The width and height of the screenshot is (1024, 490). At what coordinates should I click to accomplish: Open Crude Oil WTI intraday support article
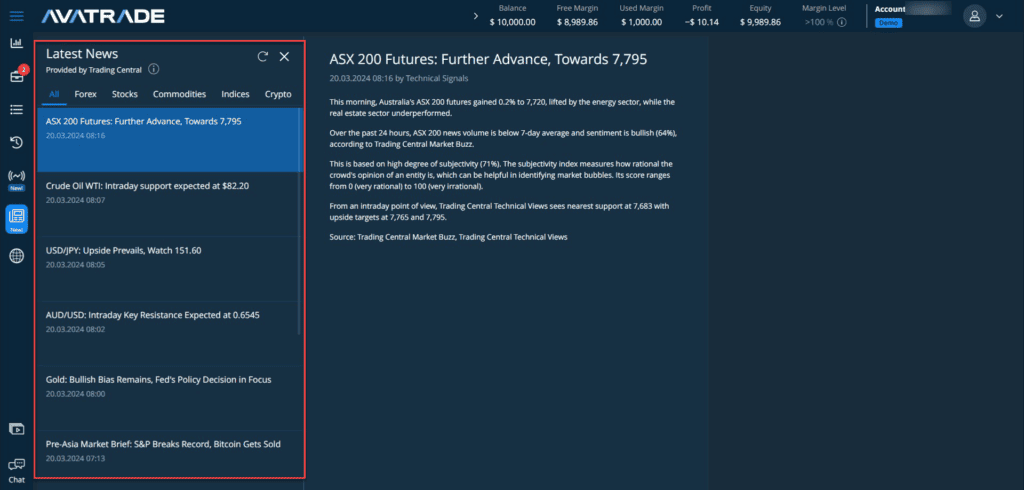click(x=168, y=204)
